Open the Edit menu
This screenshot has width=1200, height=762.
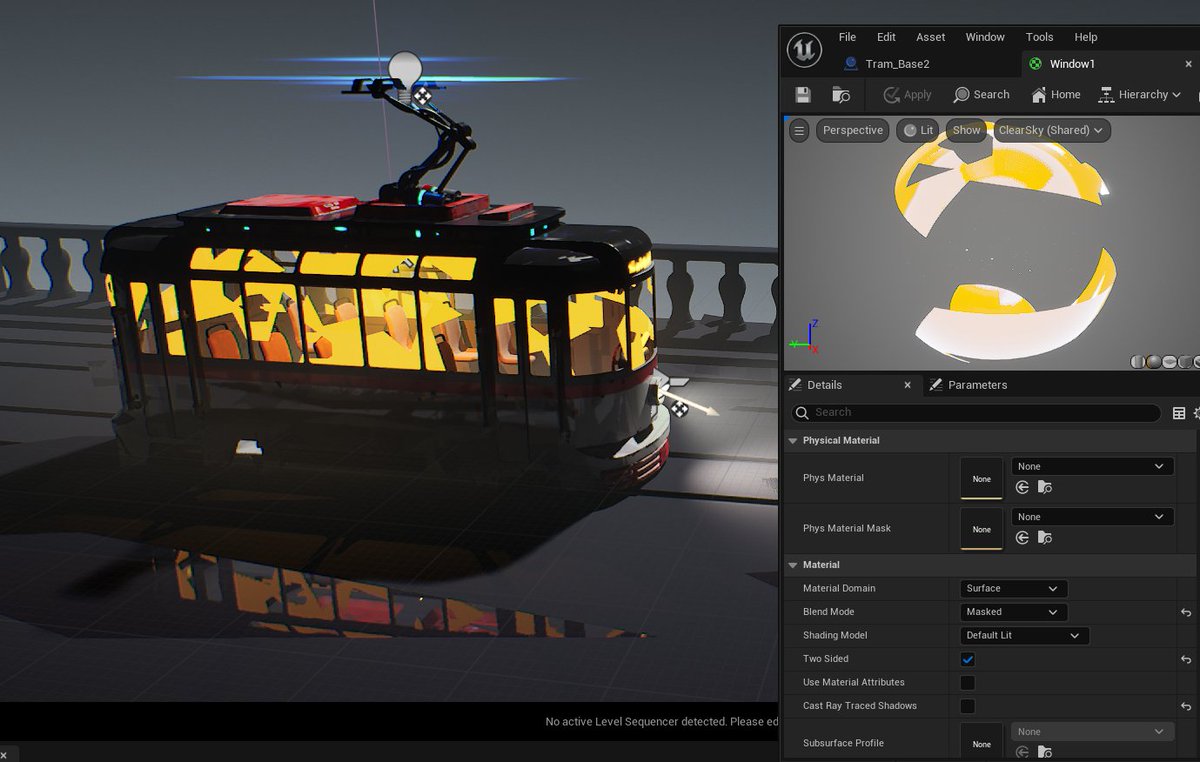[x=886, y=37]
